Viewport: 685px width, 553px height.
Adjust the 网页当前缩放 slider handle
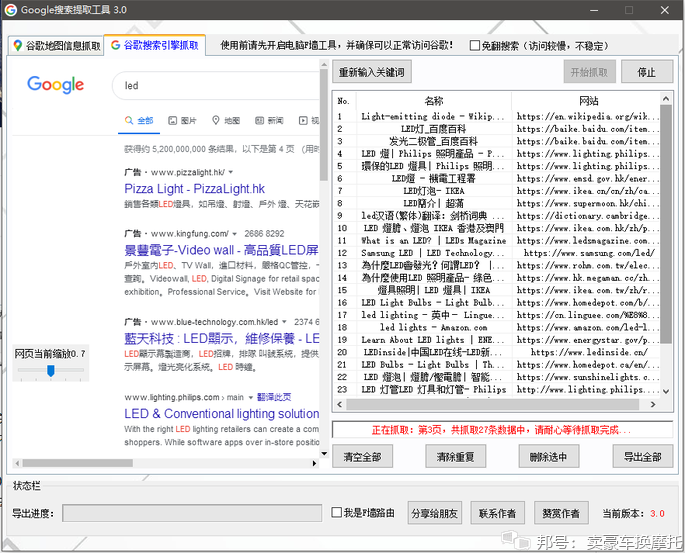(51, 370)
